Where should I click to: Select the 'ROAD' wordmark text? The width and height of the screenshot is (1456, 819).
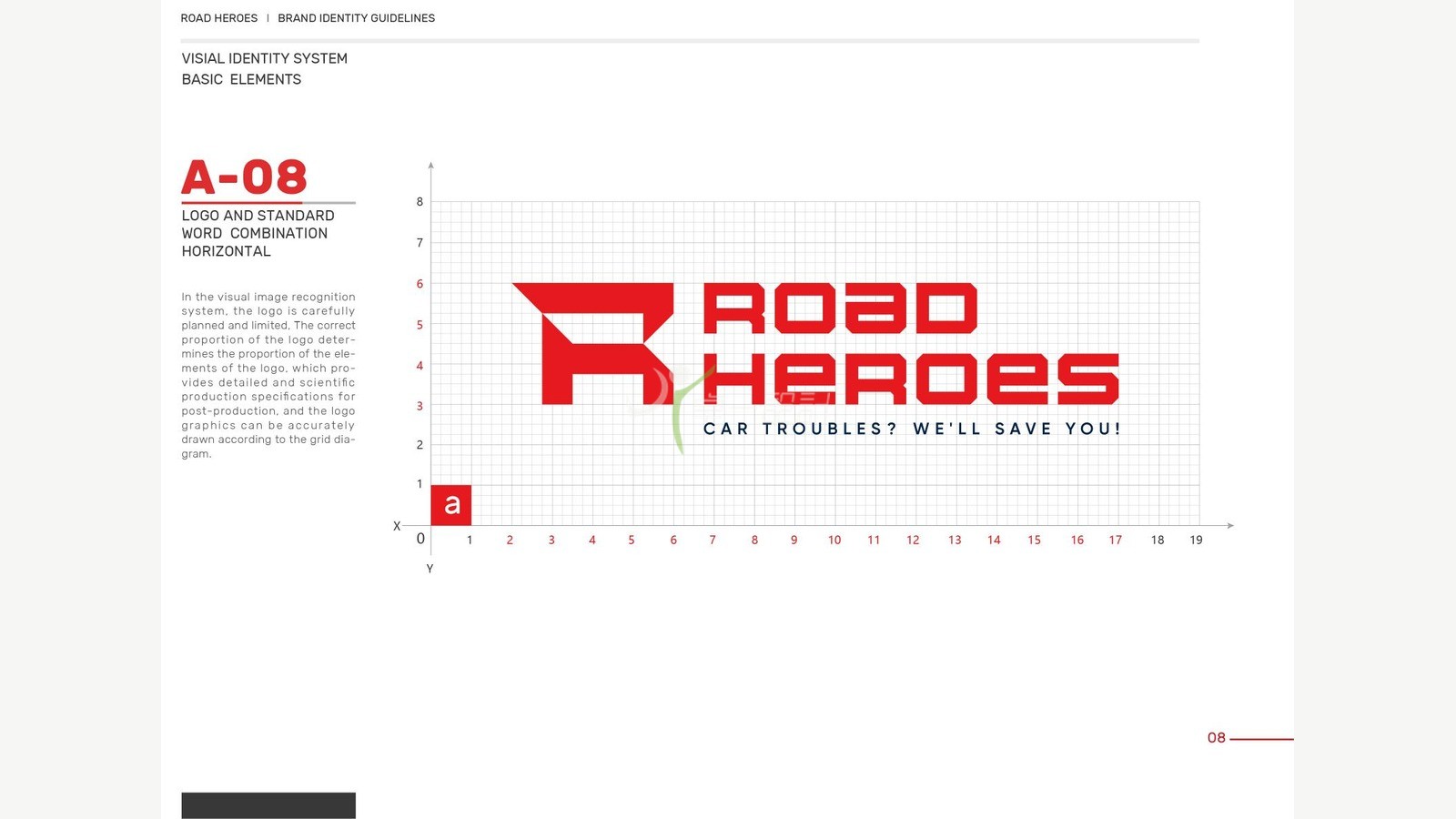coord(840,308)
